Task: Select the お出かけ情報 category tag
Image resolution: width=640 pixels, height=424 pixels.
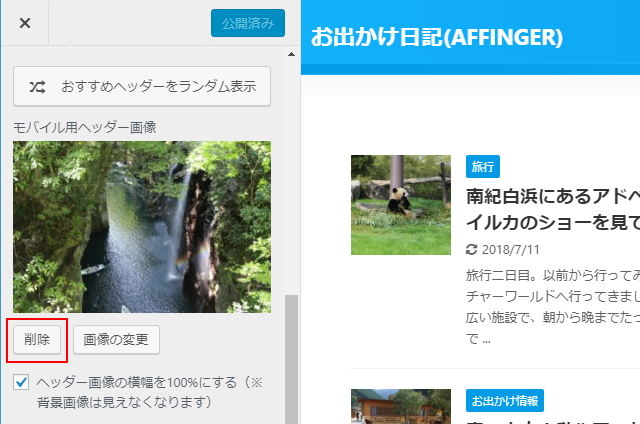Action: point(505,401)
